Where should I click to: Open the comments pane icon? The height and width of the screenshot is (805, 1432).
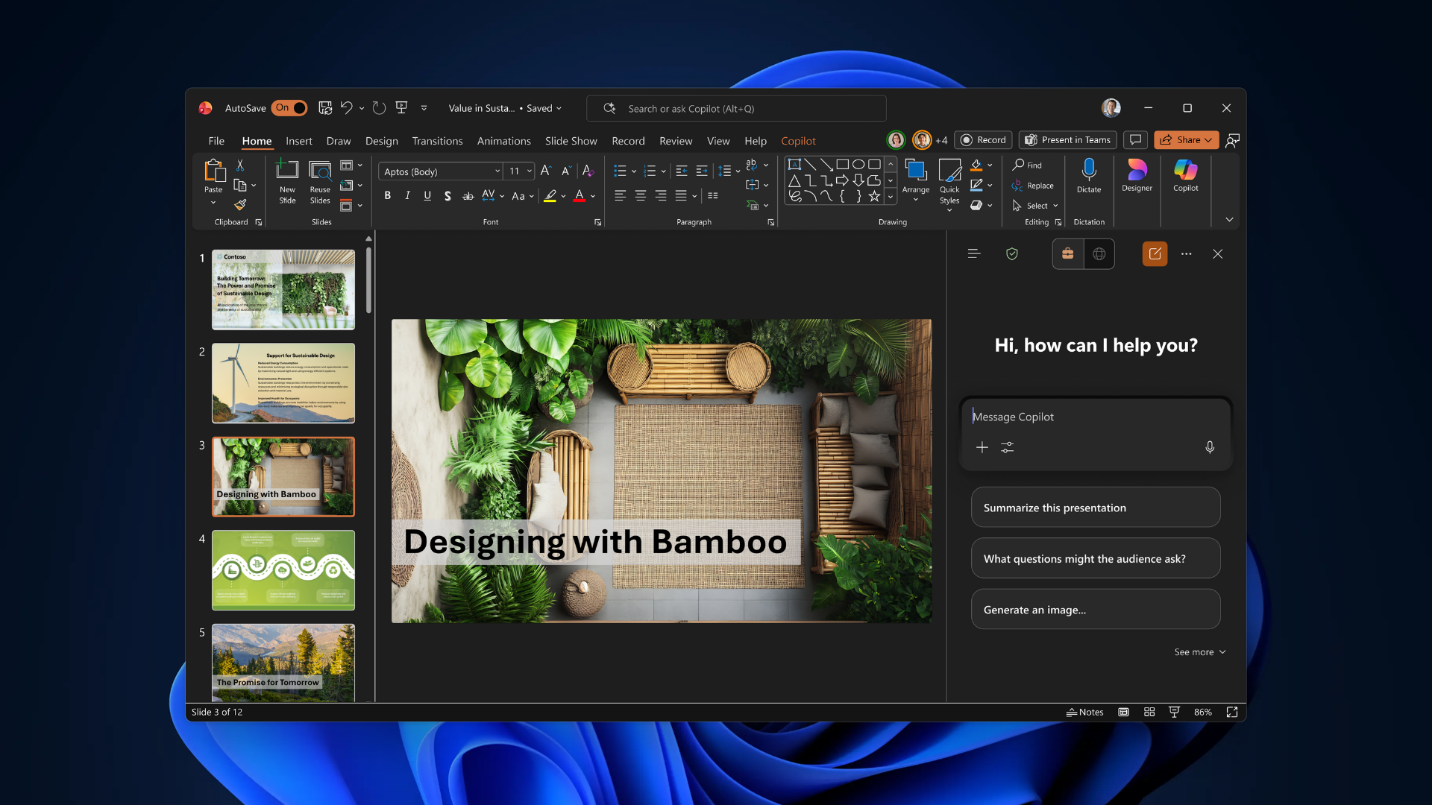click(1135, 140)
